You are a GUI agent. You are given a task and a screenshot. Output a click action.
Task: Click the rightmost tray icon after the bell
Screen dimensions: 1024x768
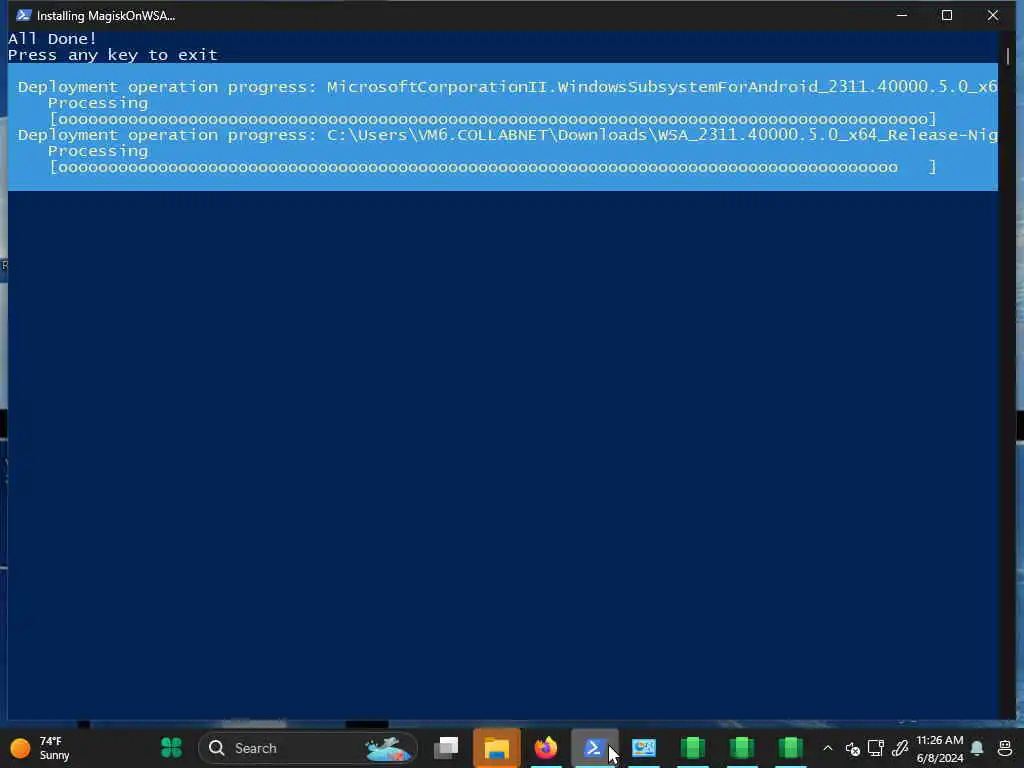[x=1004, y=748]
